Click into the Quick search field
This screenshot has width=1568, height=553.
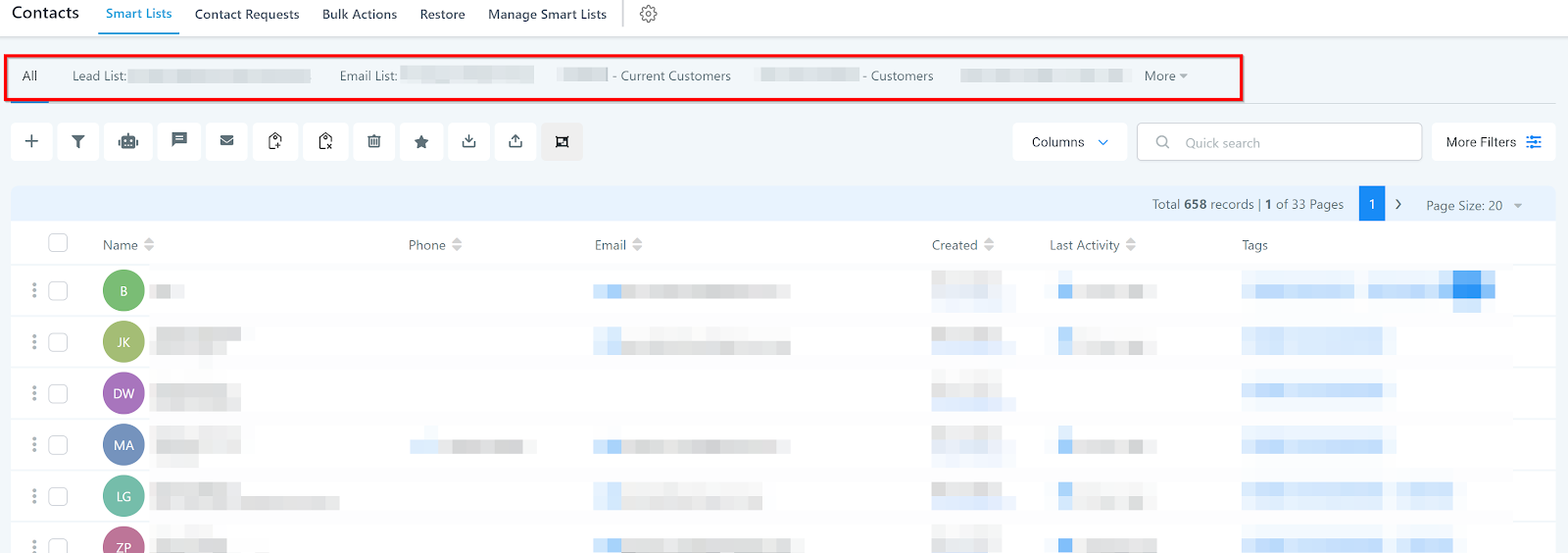pos(1279,142)
